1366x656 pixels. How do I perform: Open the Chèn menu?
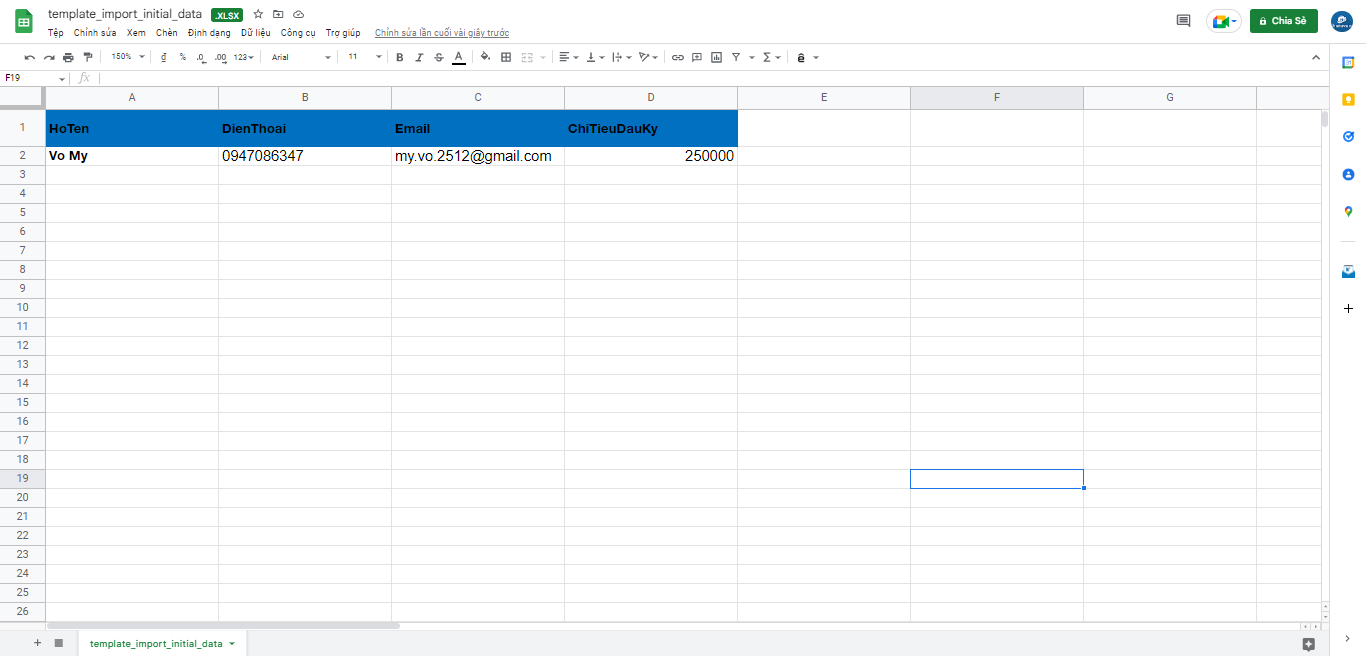[x=167, y=33]
